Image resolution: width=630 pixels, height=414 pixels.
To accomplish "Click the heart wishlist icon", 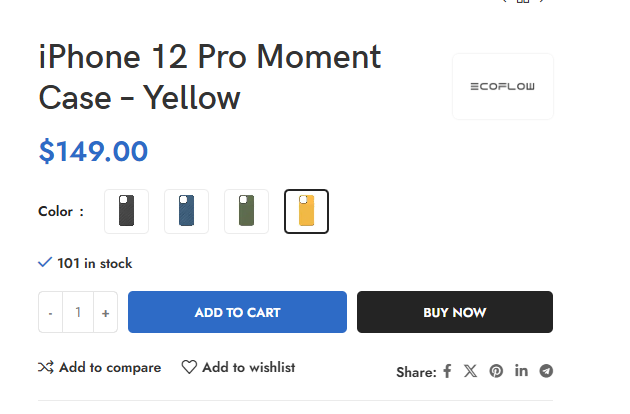I will pos(189,367).
